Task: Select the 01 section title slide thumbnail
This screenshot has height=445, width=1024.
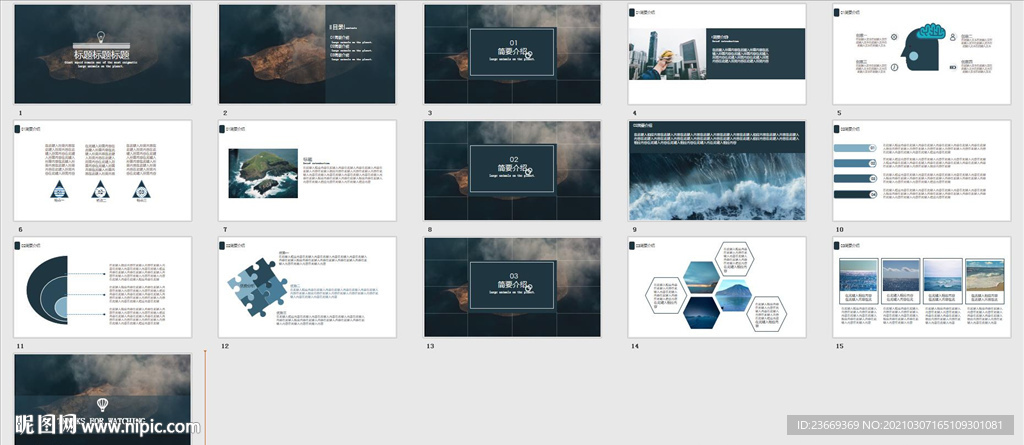Action: point(512,54)
